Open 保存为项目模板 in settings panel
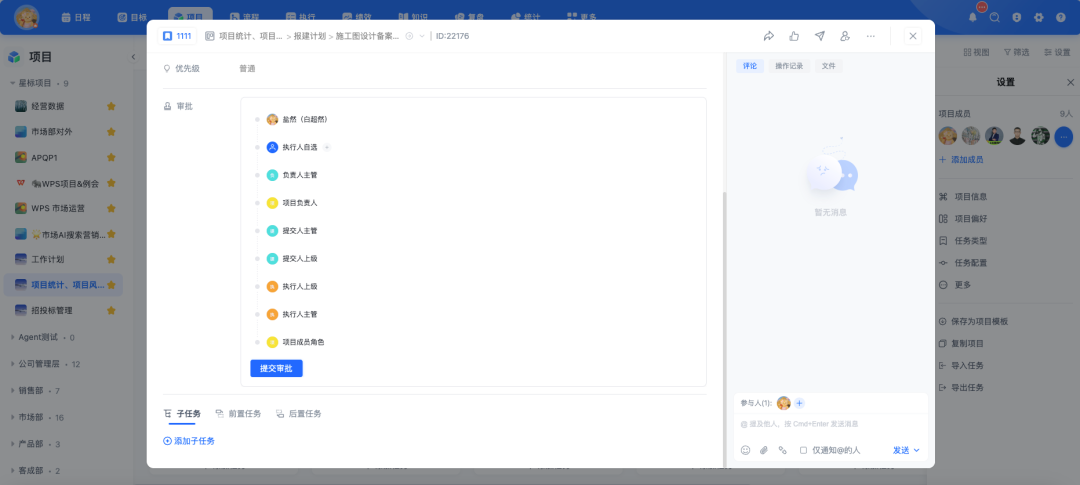The height and width of the screenshot is (485, 1080). pyautogui.click(x=973, y=321)
